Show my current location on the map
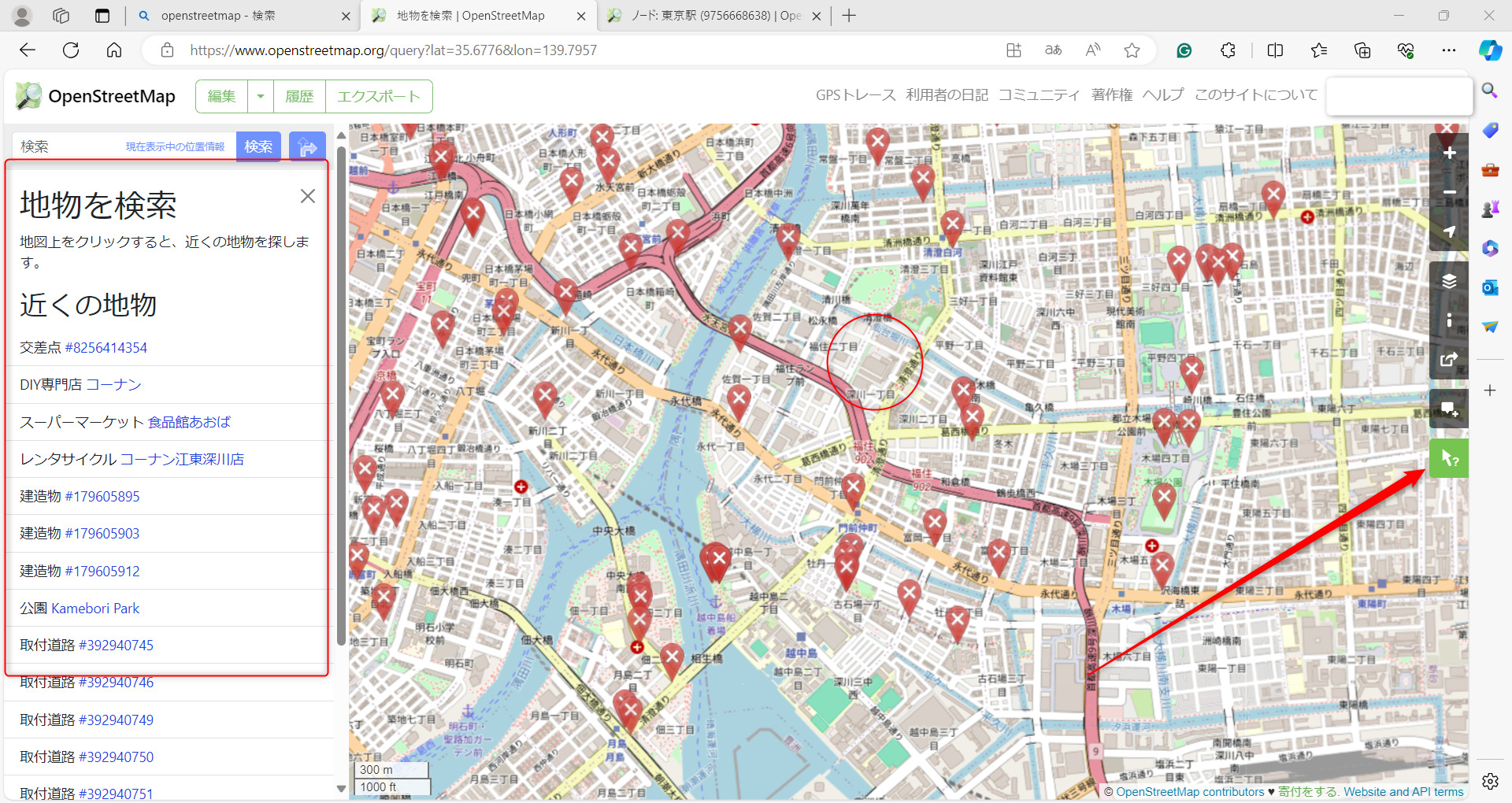1512x803 pixels. coord(1448,232)
